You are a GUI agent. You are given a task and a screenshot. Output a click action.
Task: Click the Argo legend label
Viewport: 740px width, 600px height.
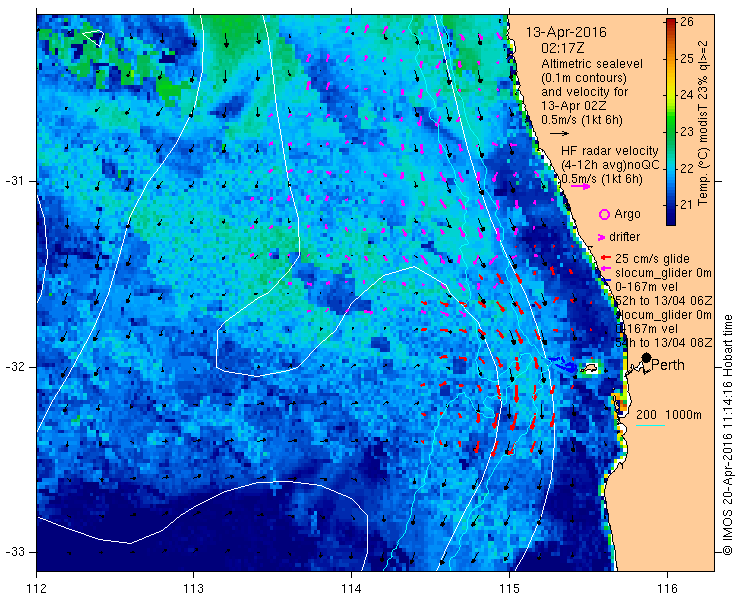pyautogui.click(x=627, y=214)
